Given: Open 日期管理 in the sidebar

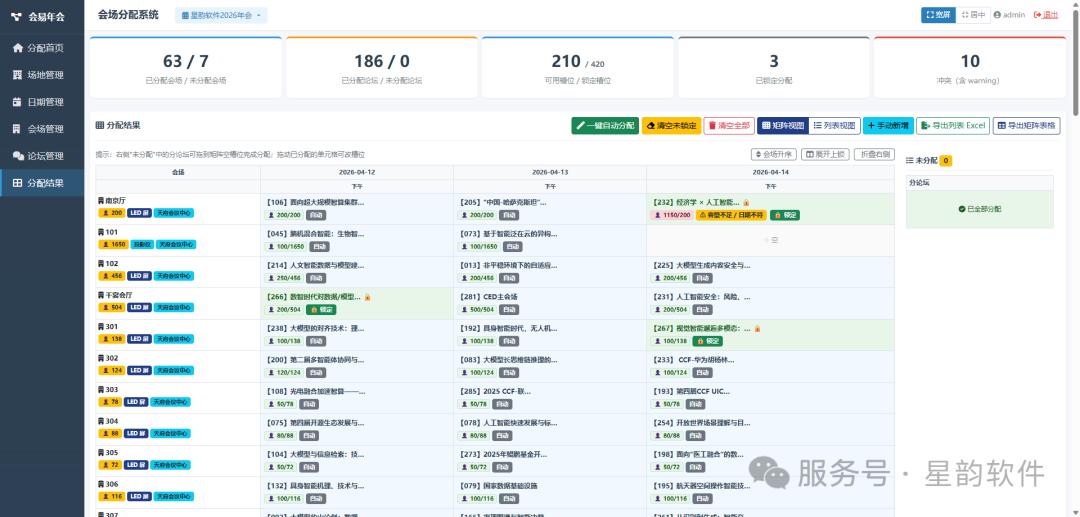Looking at the screenshot, I should 42,102.
